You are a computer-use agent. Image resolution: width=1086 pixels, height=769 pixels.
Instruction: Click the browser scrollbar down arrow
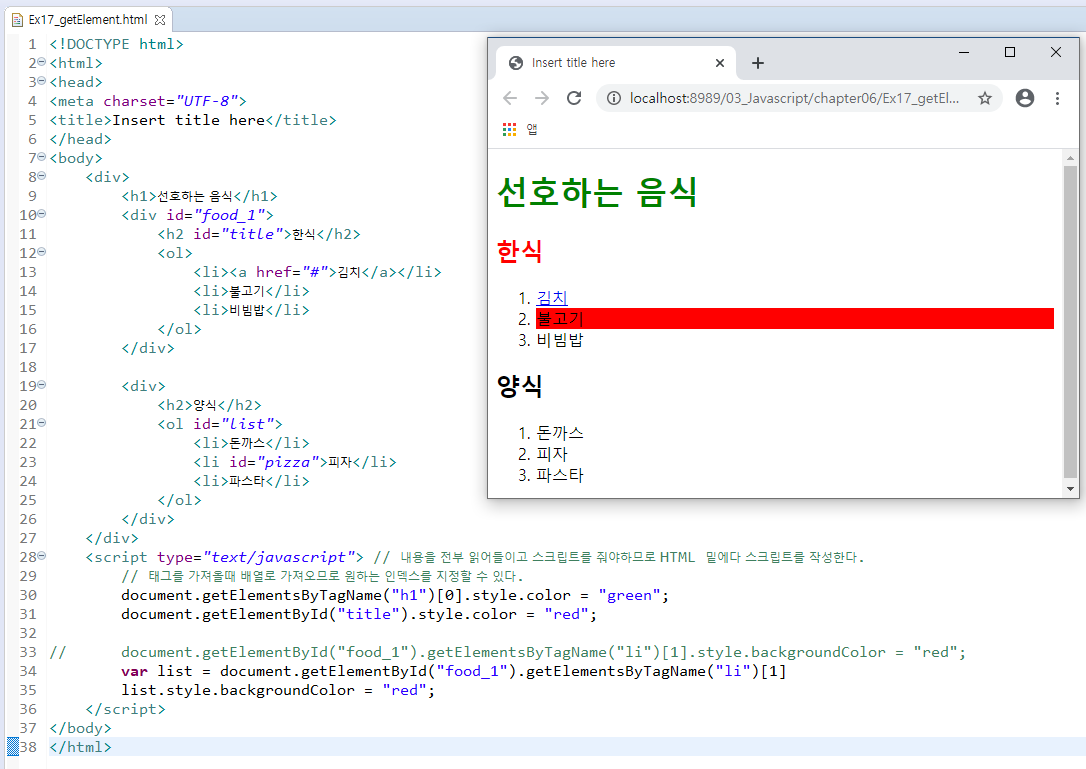coord(1071,488)
